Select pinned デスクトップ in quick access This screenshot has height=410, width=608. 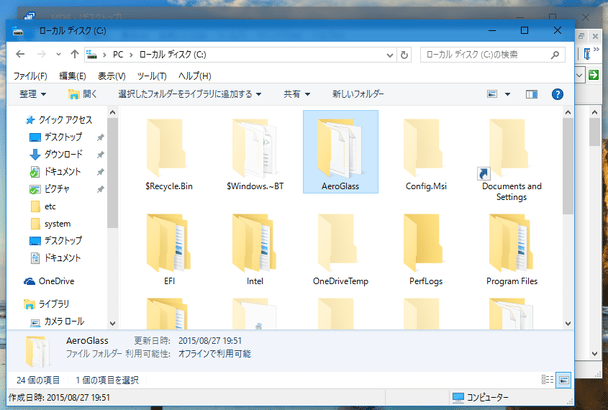click(x=56, y=137)
